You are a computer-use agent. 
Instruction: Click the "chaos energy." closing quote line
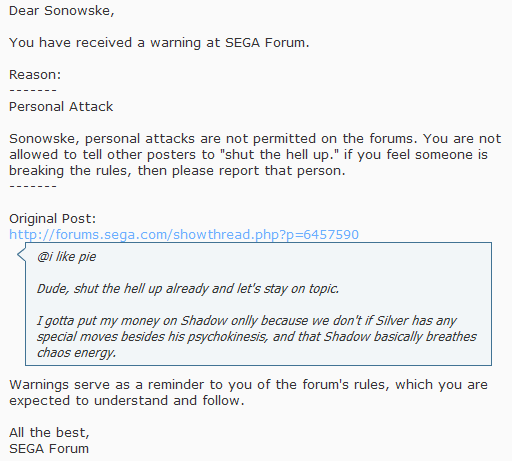76,353
